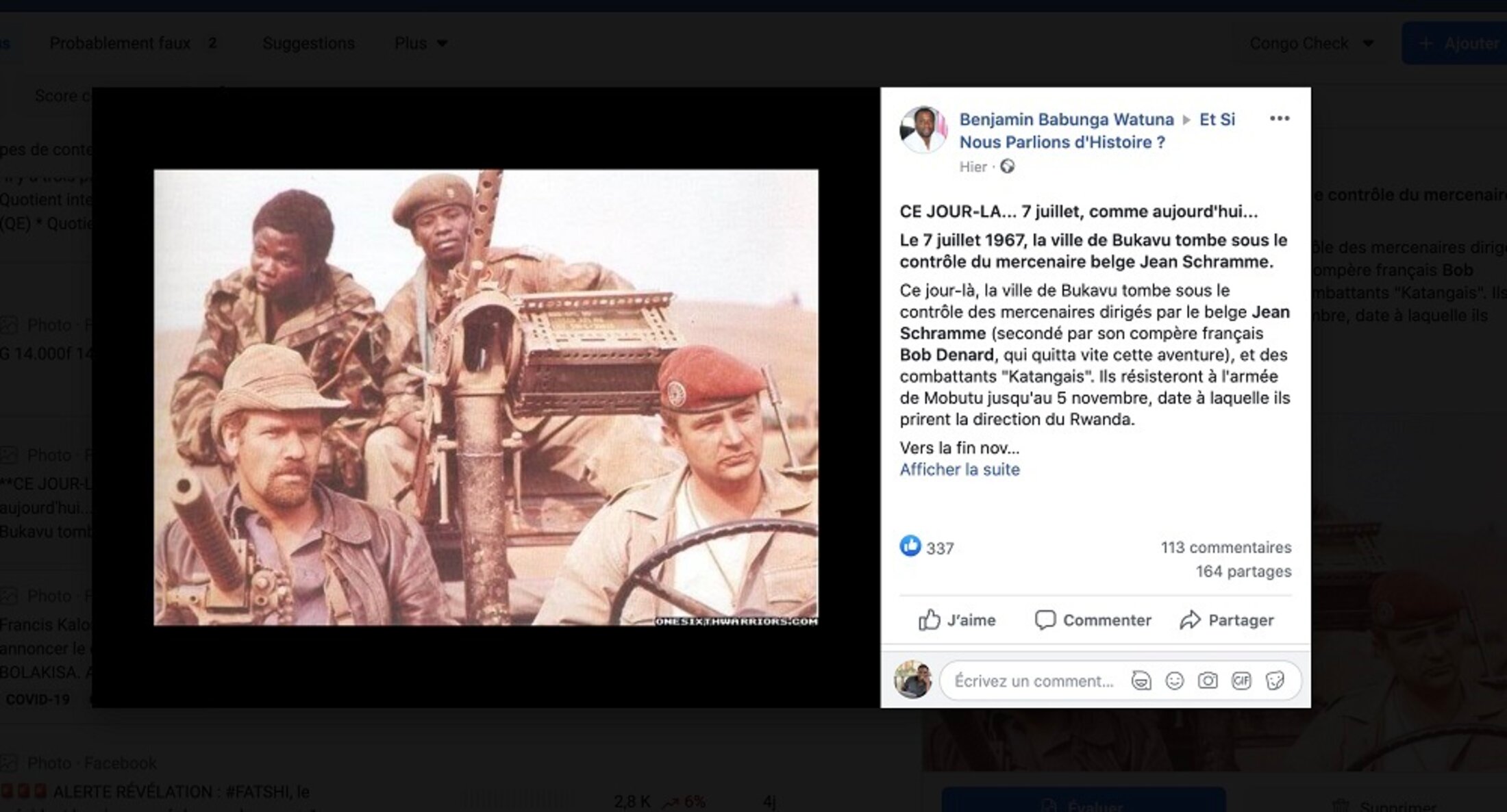Open Benjamin Babunga Watuna's profile picture
The width and height of the screenshot is (1507, 812).
(923, 129)
